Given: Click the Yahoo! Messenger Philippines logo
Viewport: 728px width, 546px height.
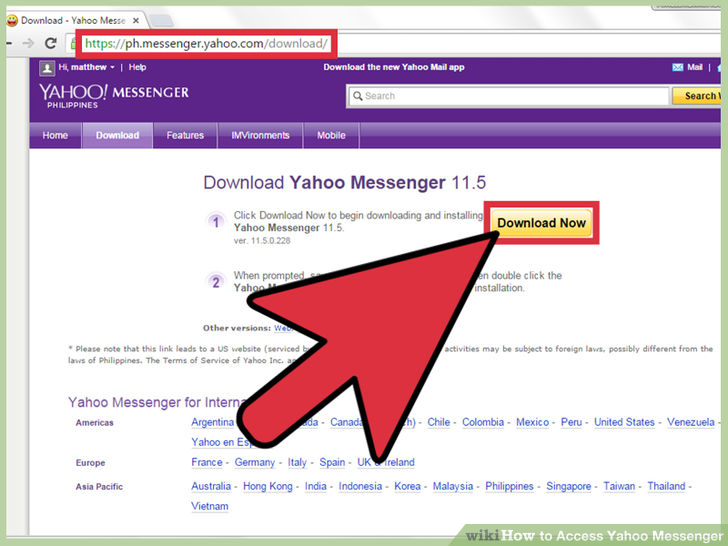Looking at the screenshot, I should (114, 96).
